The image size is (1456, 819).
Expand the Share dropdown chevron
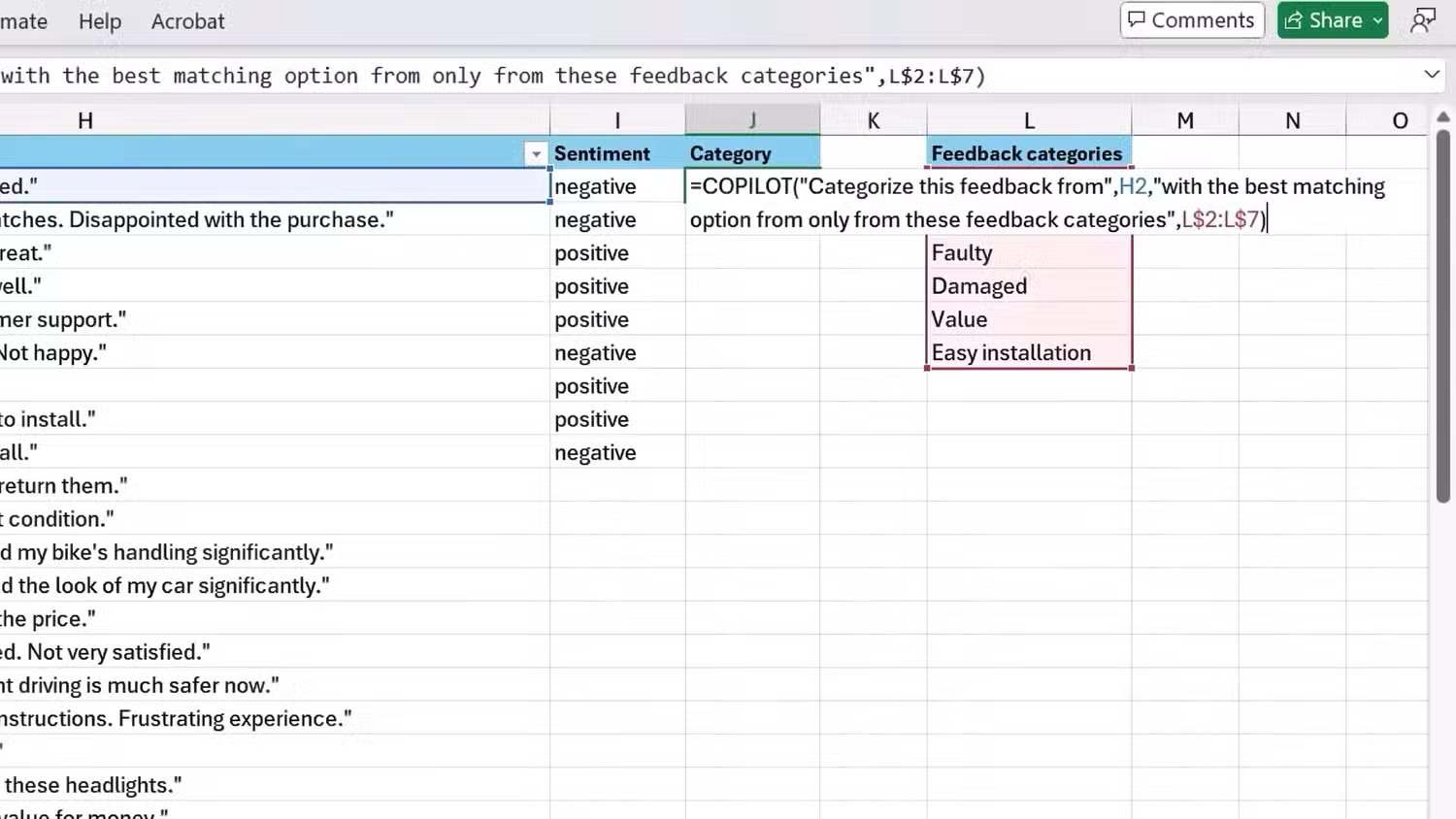coord(1379,19)
